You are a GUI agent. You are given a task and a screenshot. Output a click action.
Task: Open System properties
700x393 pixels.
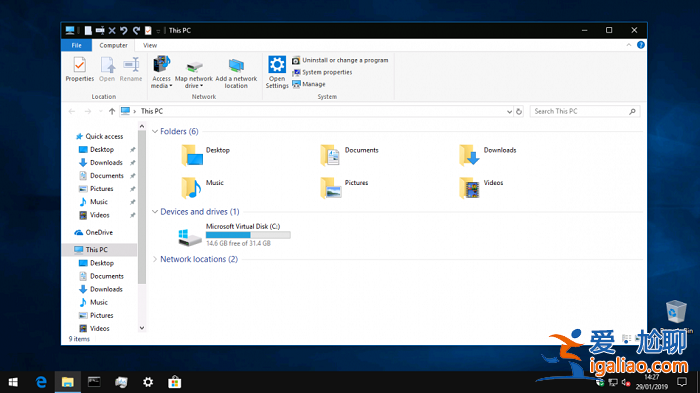322,72
